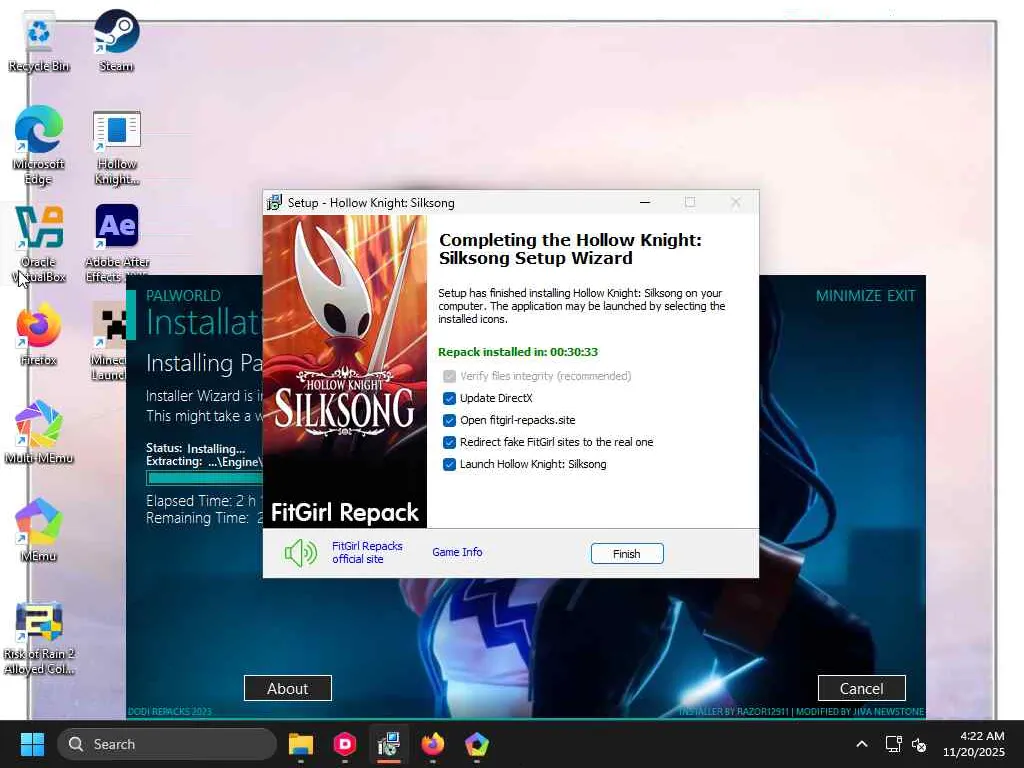
Task: Minimize the Silksong setup window
Action: coord(645,202)
